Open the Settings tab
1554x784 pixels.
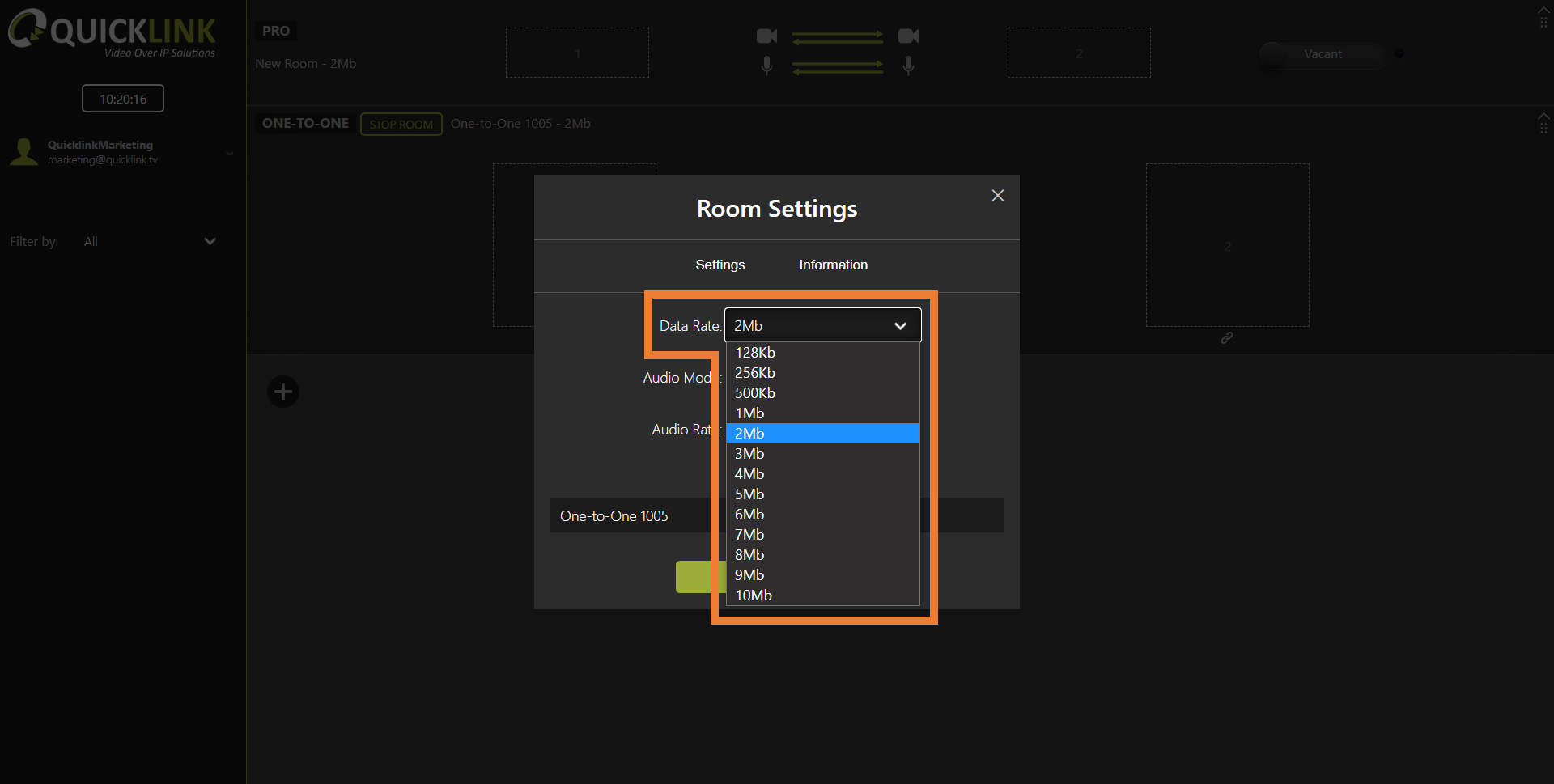720,265
